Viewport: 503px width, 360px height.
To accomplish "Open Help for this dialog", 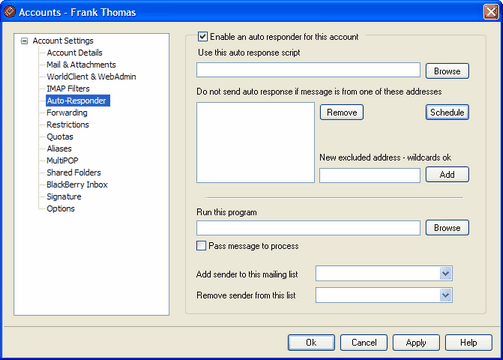I will coord(469,343).
